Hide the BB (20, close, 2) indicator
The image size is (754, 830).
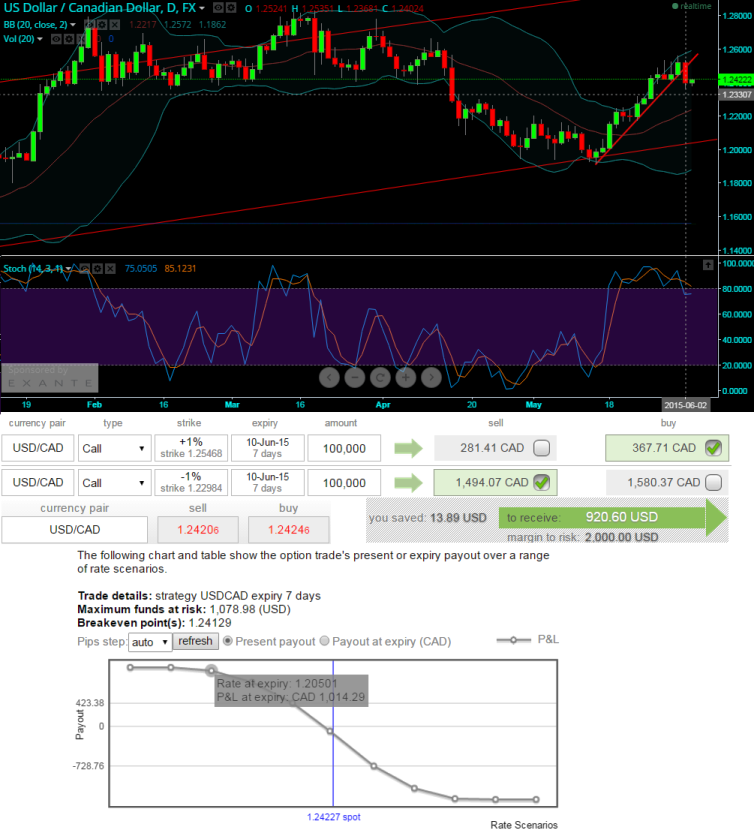[x=89, y=24]
